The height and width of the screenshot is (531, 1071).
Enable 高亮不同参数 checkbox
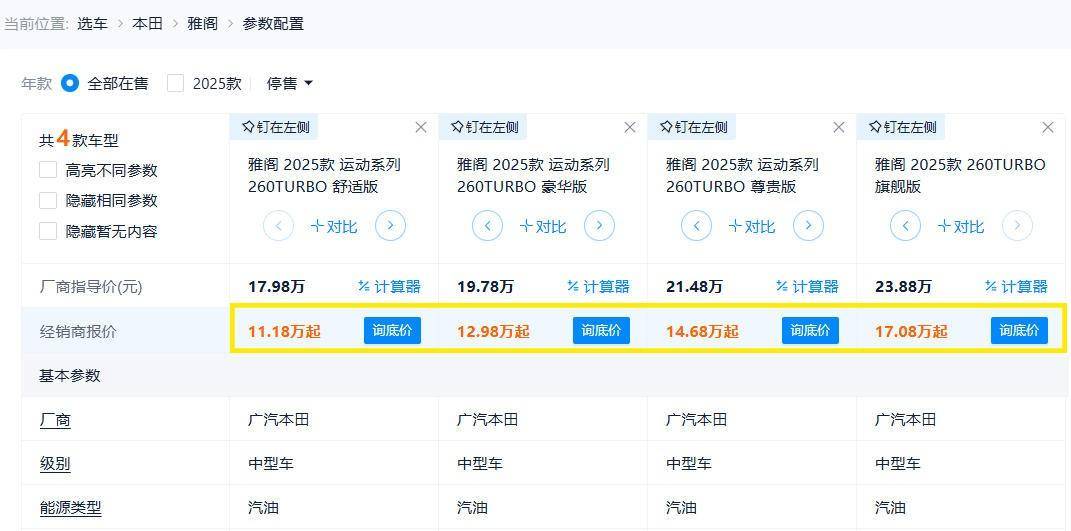click(x=48, y=170)
